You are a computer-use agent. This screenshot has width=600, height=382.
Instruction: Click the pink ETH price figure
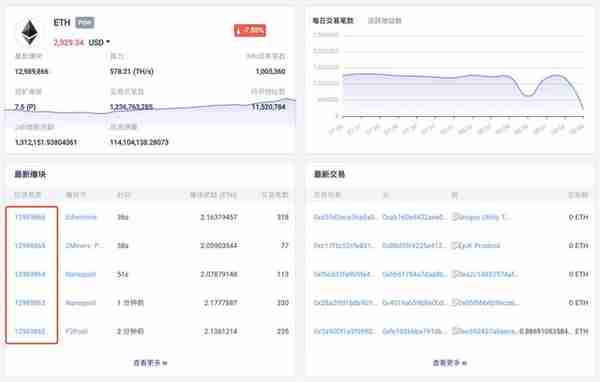tap(68, 42)
